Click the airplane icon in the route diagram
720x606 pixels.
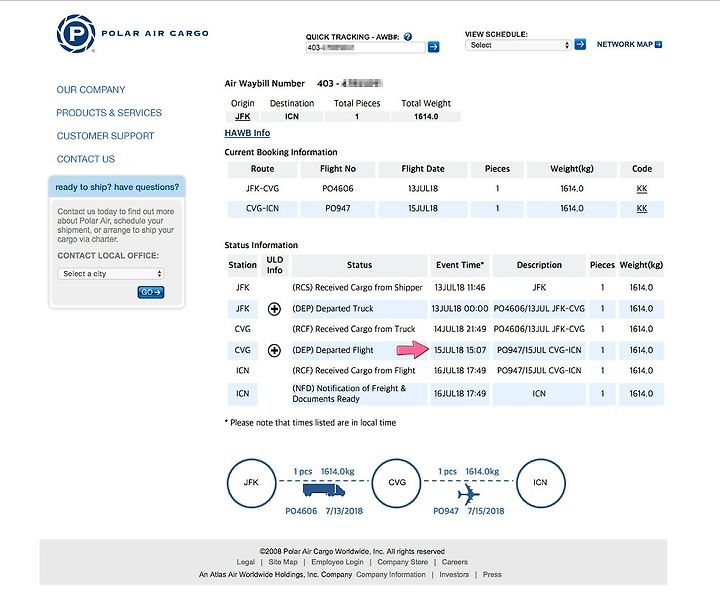point(468,494)
